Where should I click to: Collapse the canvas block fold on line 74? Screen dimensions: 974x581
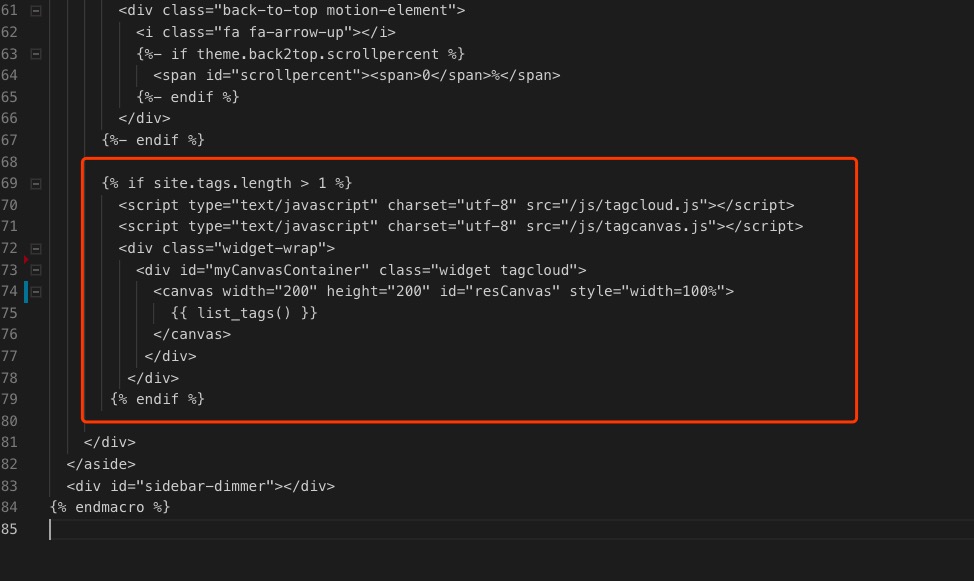[x=36, y=292]
